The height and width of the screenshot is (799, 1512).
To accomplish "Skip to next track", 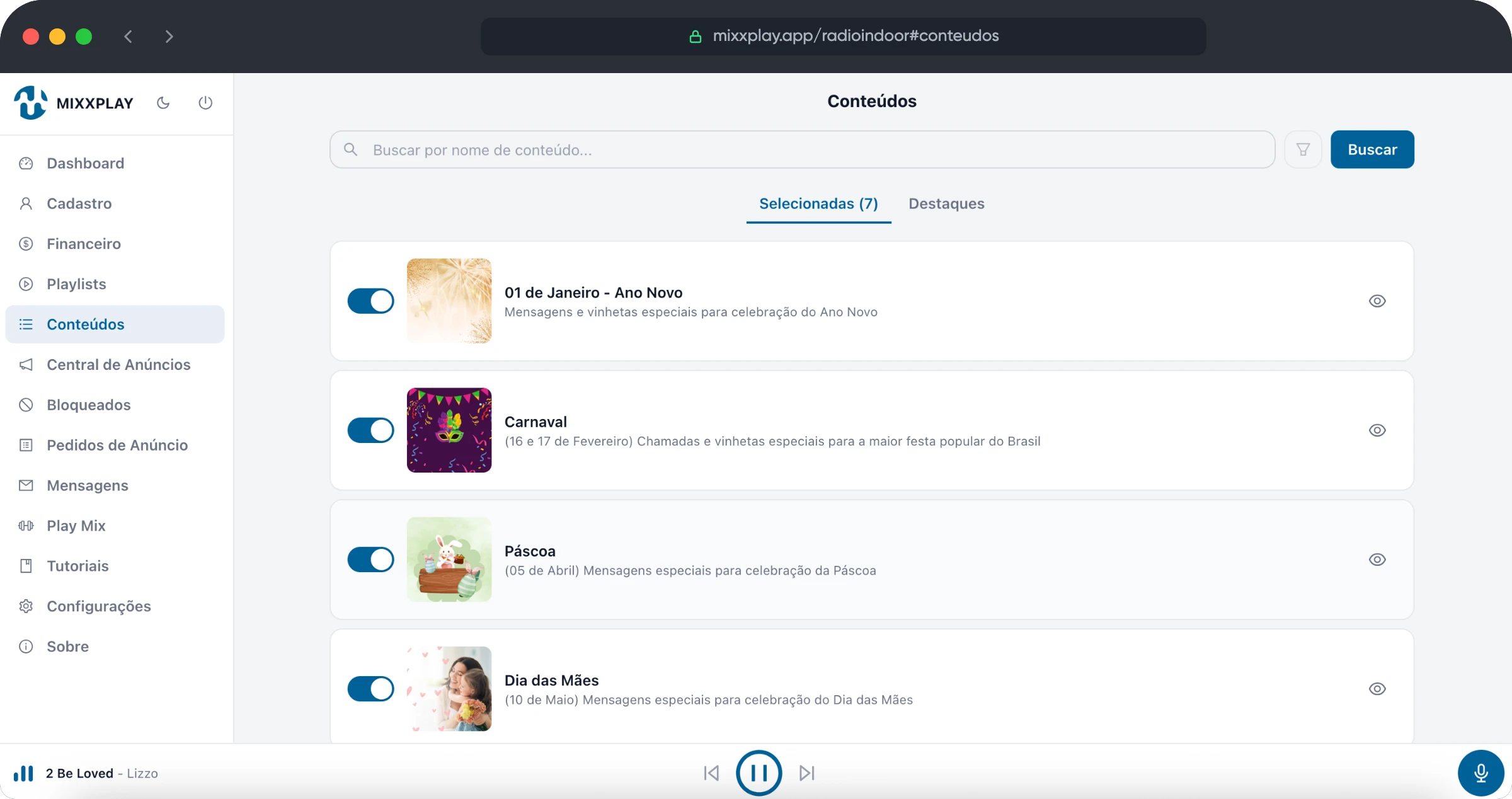I will (x=807, y=773).
